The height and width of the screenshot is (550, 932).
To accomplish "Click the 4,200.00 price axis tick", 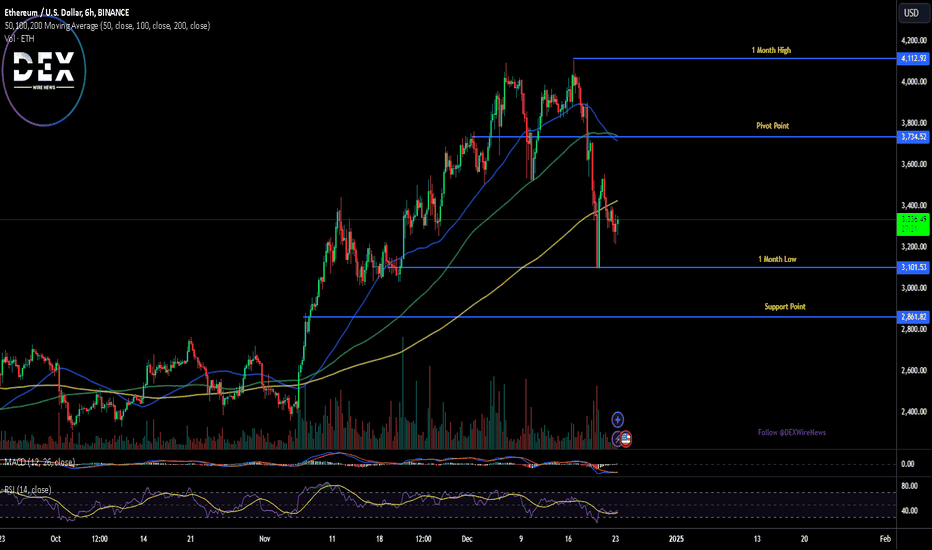I will pos(914,40).
